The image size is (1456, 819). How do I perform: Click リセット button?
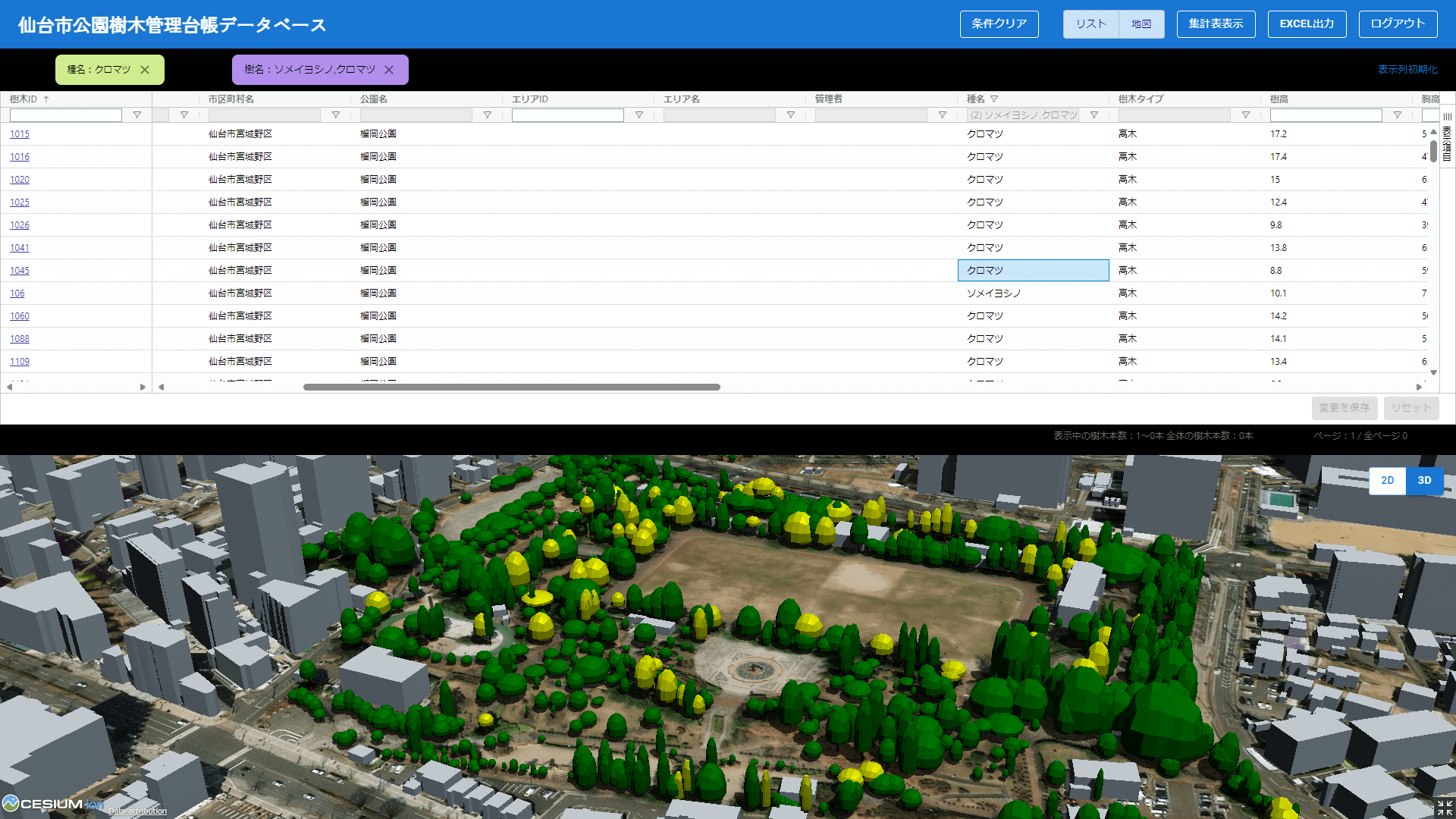pos(1411,408)
